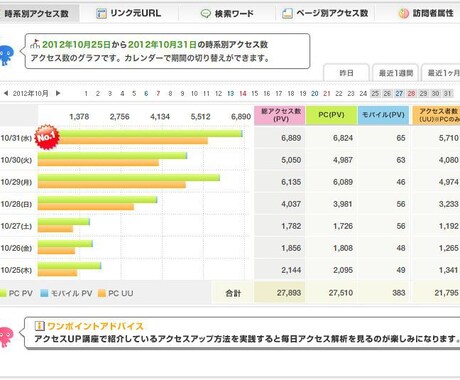
Task: Click the No.1 badge on 10/31 bar
Action: [x=47, y=137]
